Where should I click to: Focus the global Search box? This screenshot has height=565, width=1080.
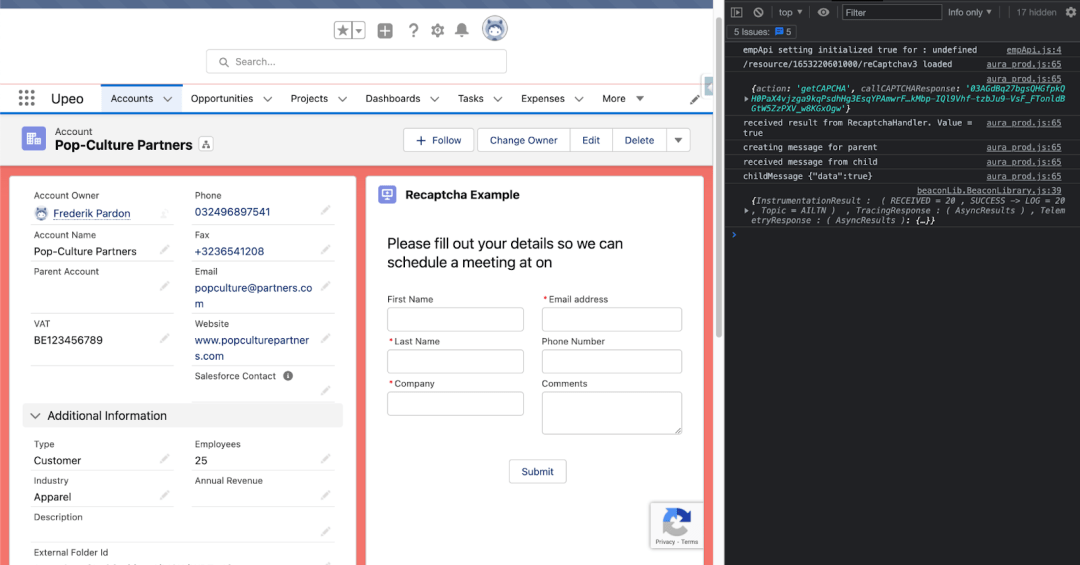click(x=356, y=61)
